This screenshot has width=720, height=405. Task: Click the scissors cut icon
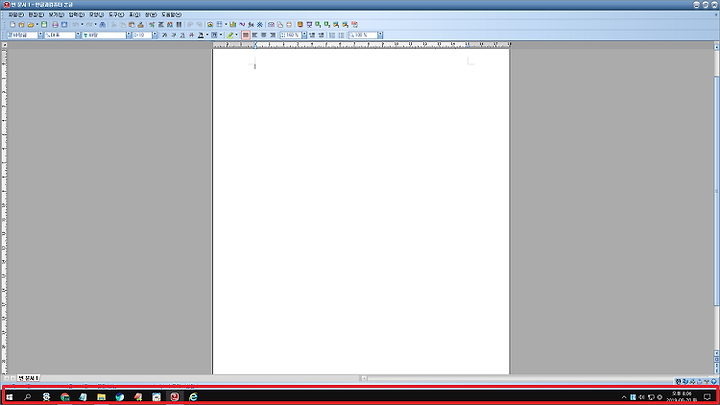click(114, 25)
